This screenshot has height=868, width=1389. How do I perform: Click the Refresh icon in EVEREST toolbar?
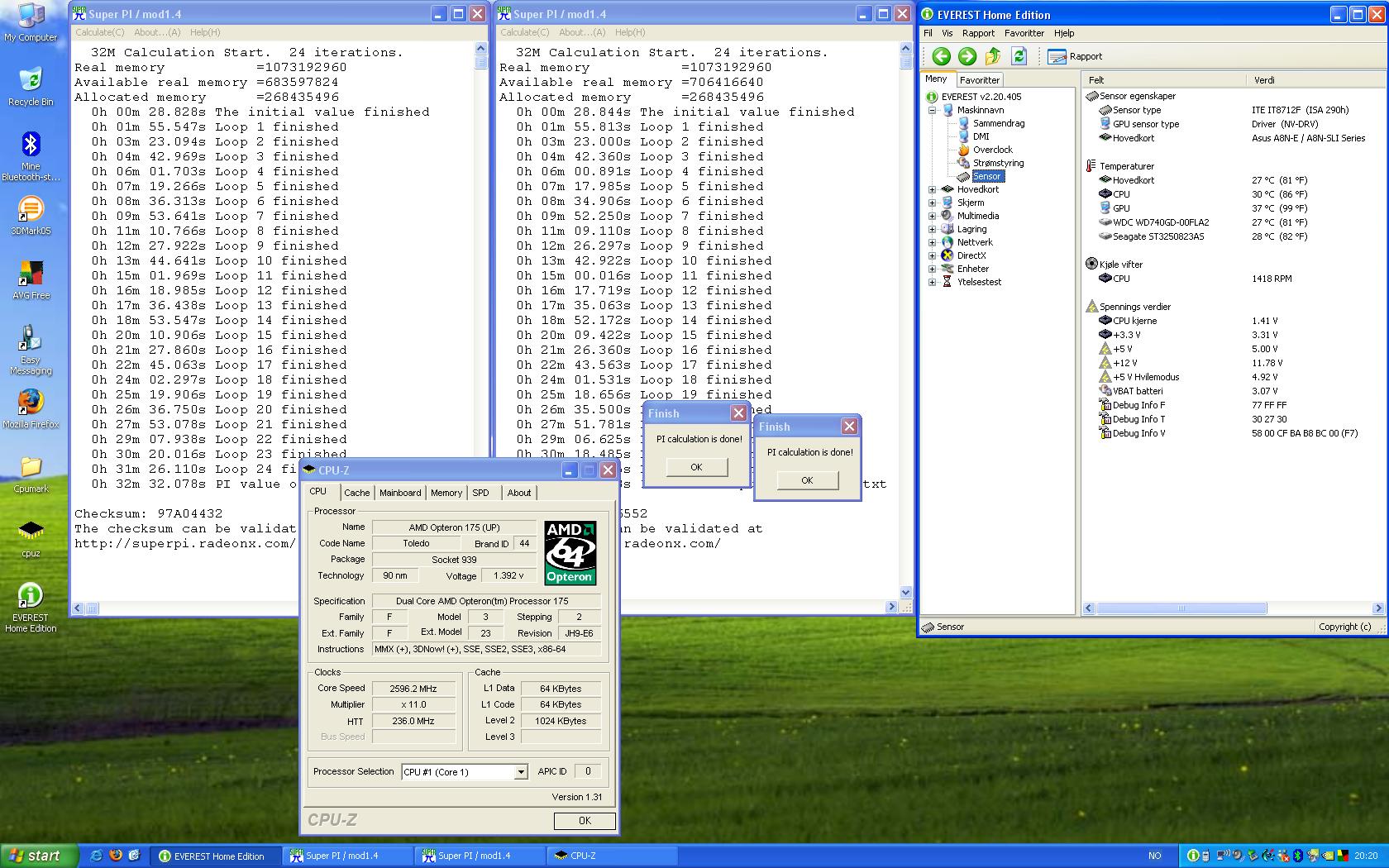click(x=1019, y=56)
